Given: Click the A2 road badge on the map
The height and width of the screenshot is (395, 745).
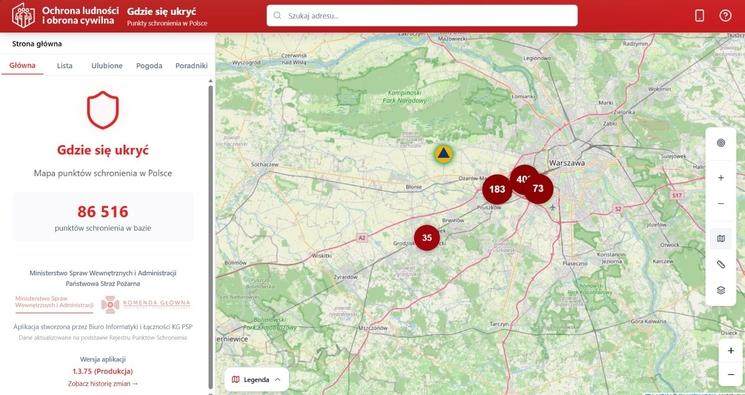Looking at the screenshot, I should tap(362, 237).
